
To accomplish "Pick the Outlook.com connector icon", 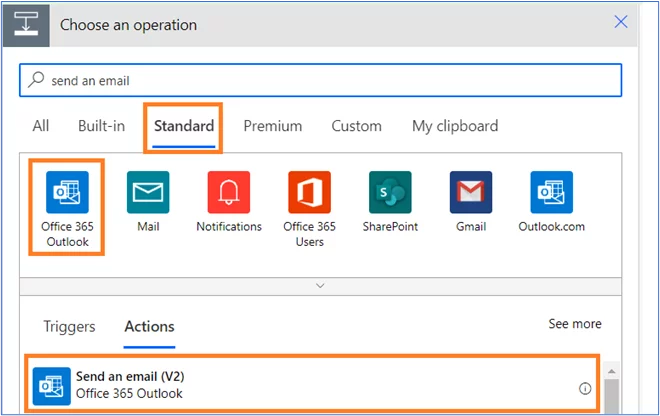I will [x=551, y=192].
